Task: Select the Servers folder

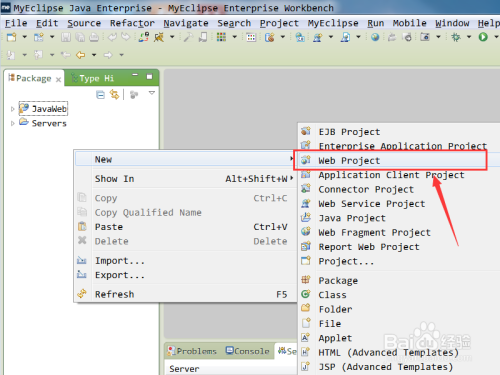Action: point(43,123)
